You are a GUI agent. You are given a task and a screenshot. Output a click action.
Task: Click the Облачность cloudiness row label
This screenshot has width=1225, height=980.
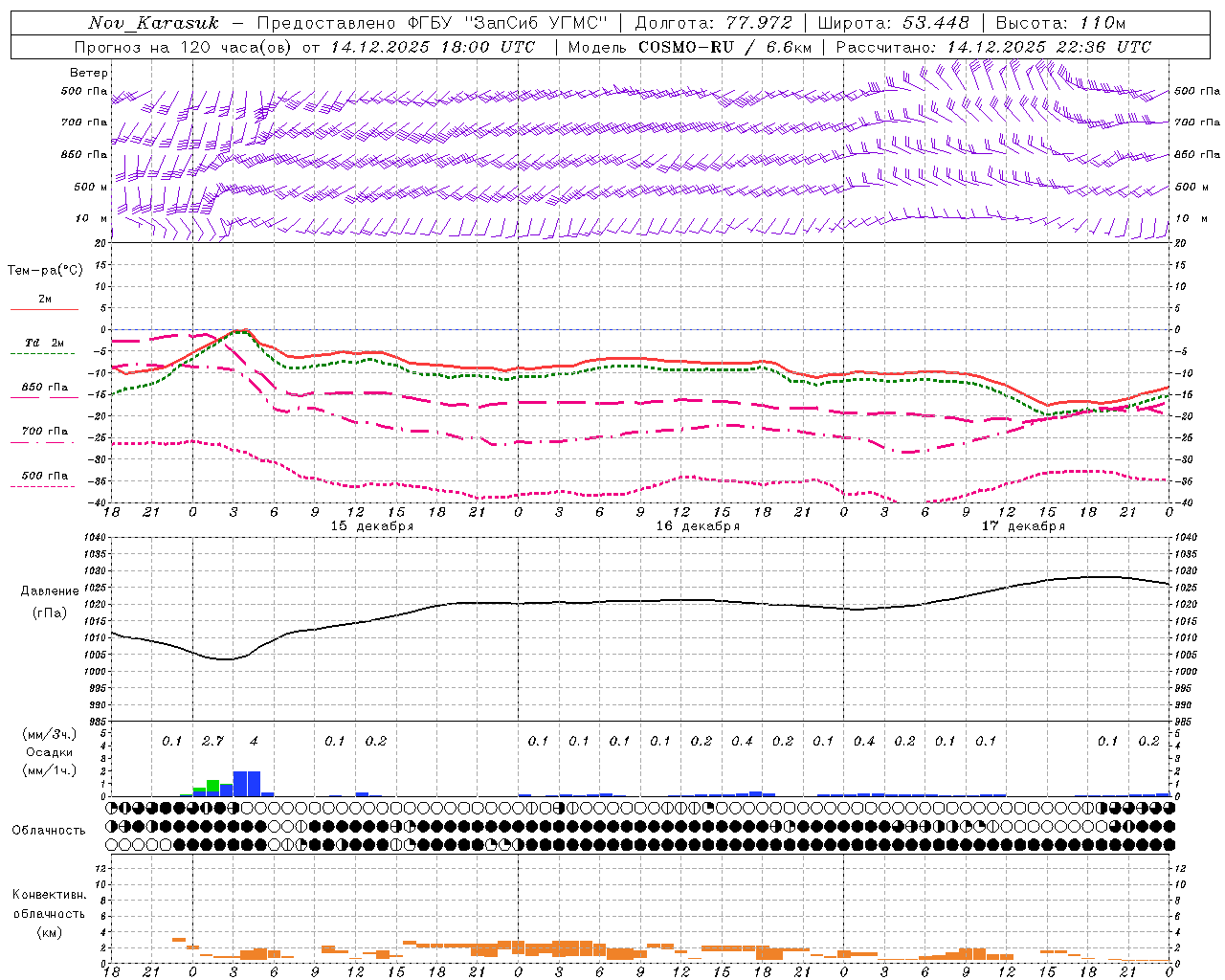[49, 830]
